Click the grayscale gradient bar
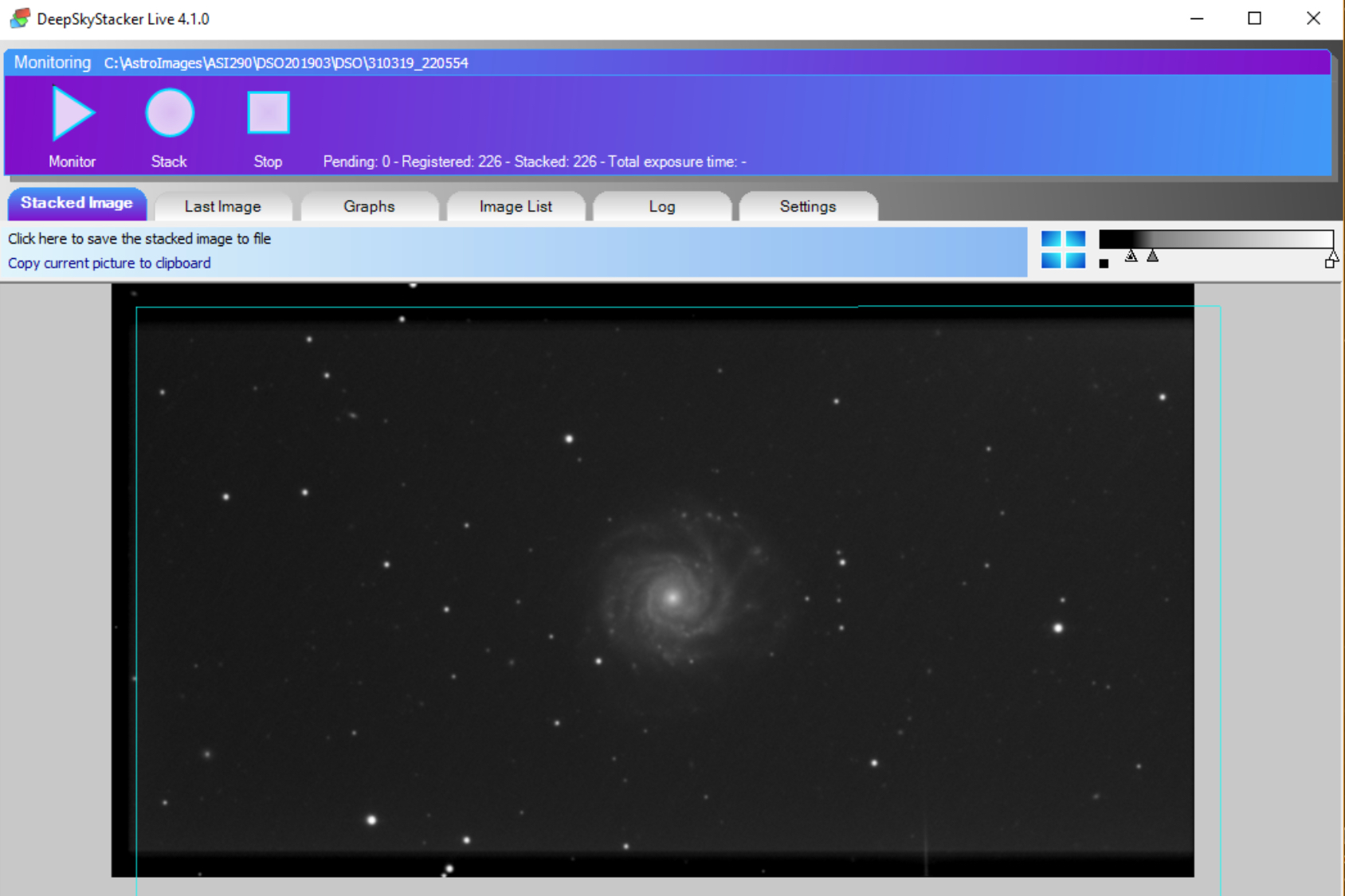This screenshot has width=1345, height=896. click(x=1215, y=239)
